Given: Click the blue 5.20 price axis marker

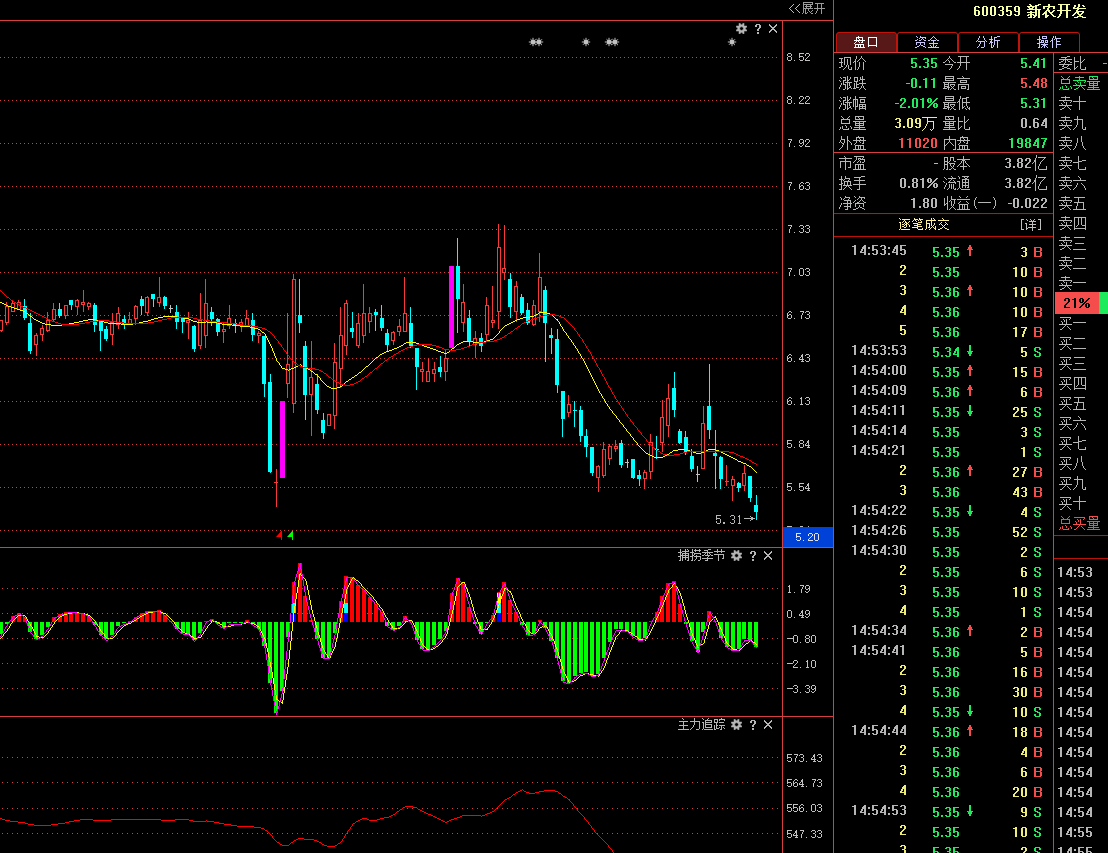Looking at the screenshot, I should pyautogui.click(x=806, y=537).
